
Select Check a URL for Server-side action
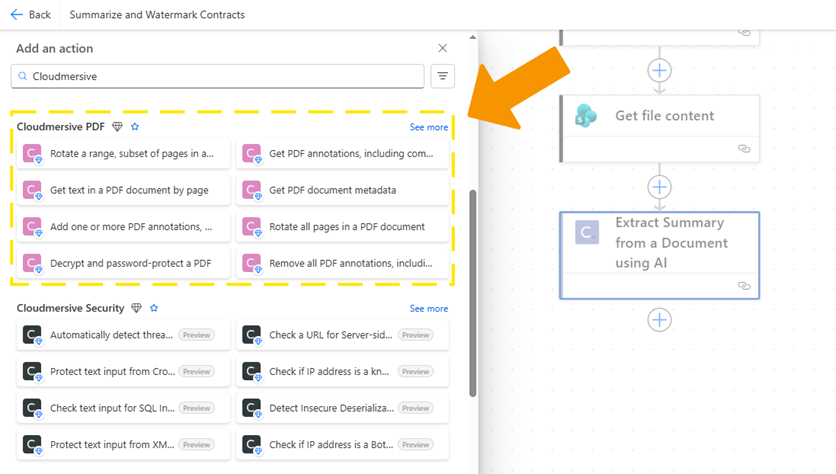coord(342,335)
